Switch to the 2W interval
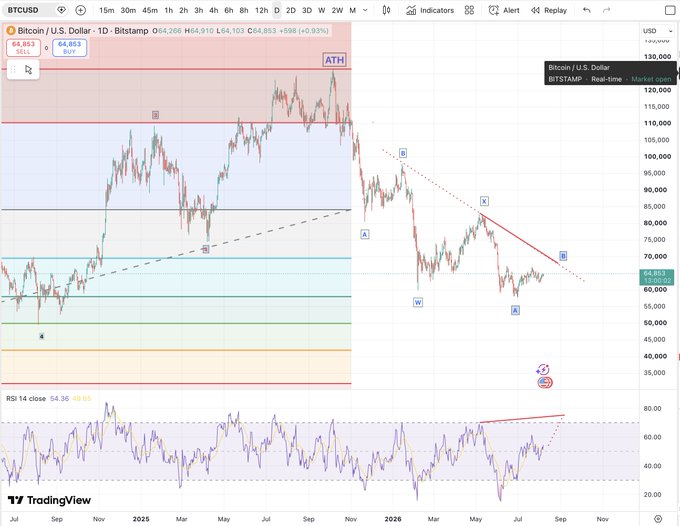680x526 pixels. click(x=337, y=10)
